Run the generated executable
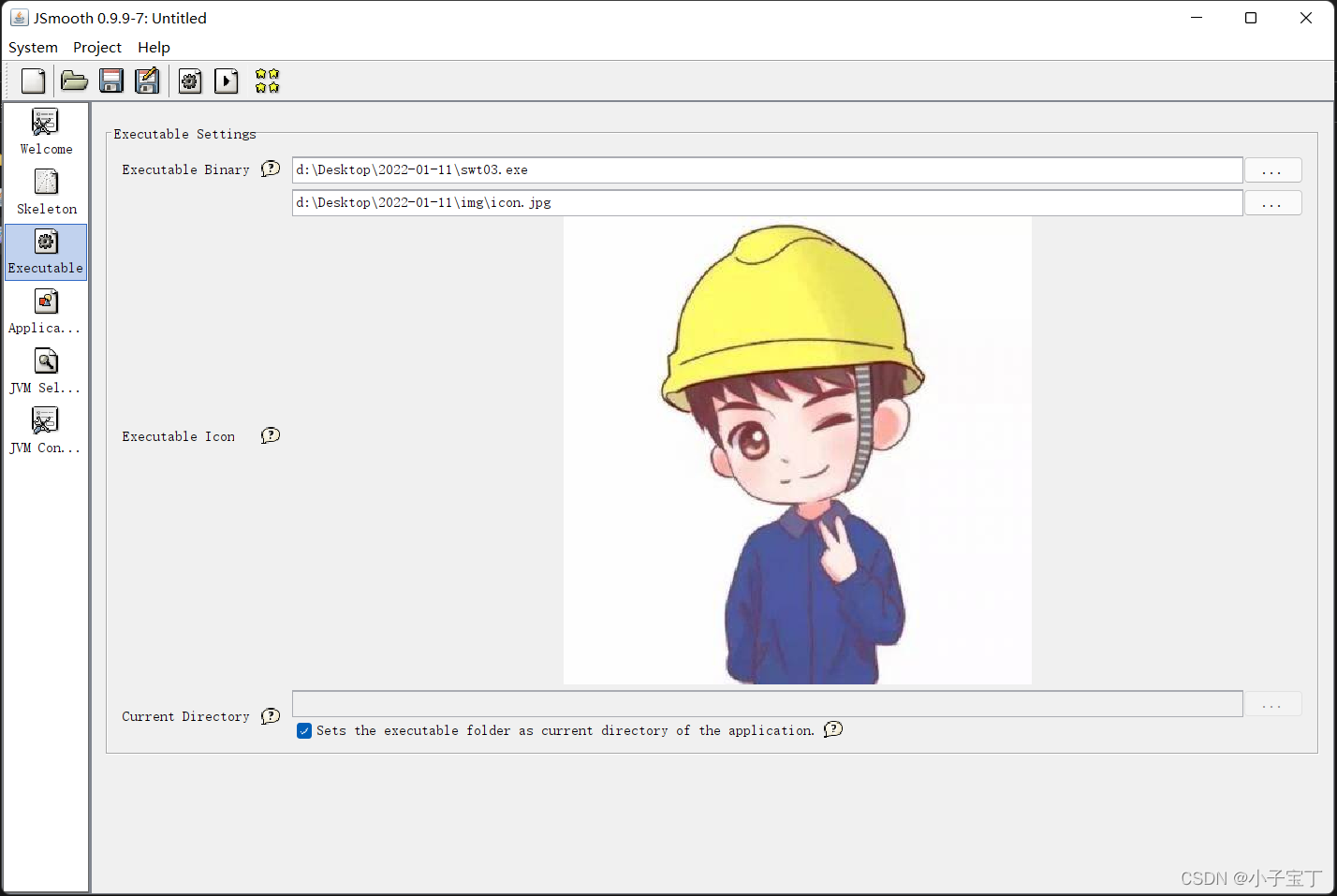The image size is (1337, 896). (226, 81)
